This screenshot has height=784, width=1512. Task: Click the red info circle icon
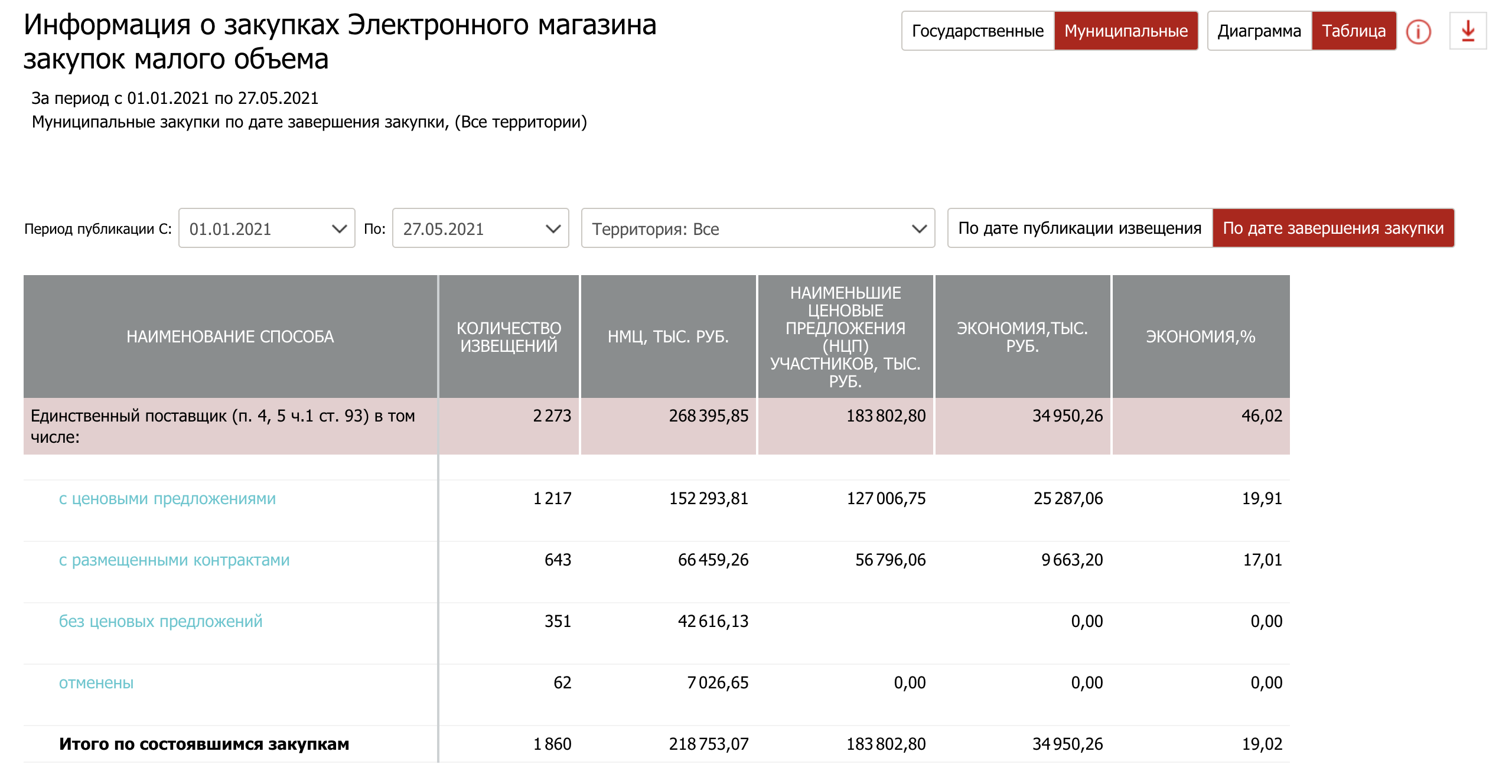point(1418,32)
